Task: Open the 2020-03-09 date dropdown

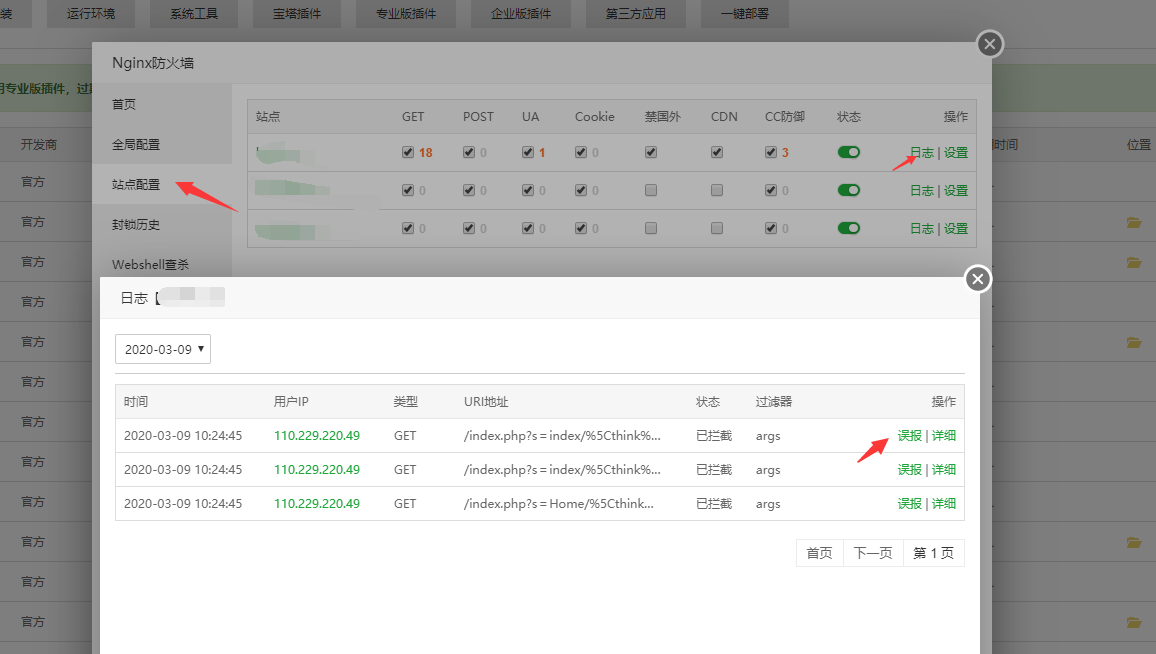Action: [x=163, y=349]
